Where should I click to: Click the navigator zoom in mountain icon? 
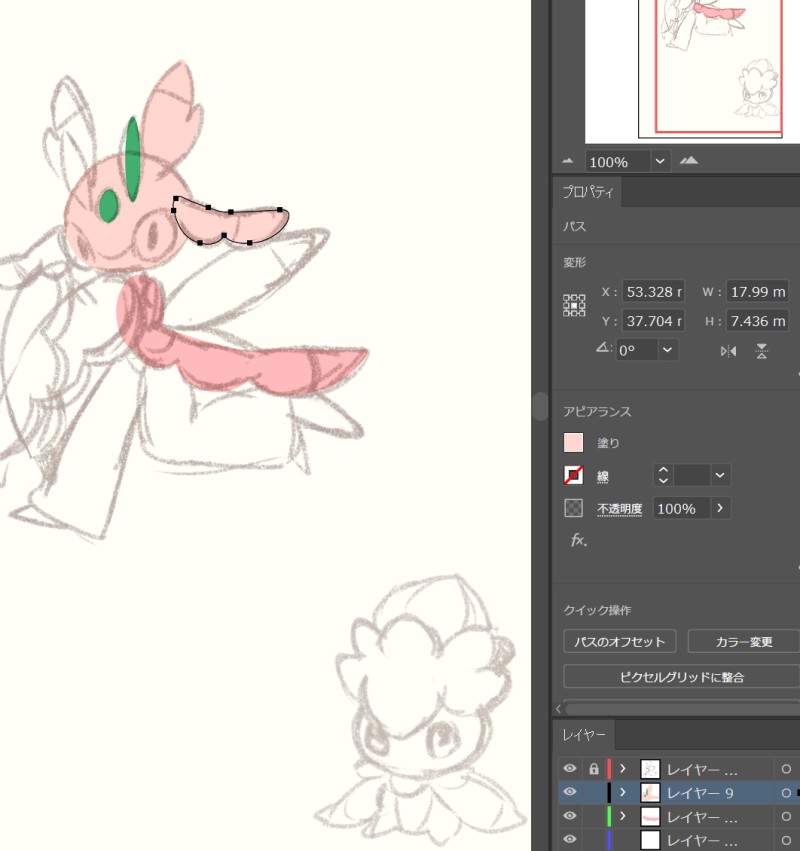click(x=689, y=161)
